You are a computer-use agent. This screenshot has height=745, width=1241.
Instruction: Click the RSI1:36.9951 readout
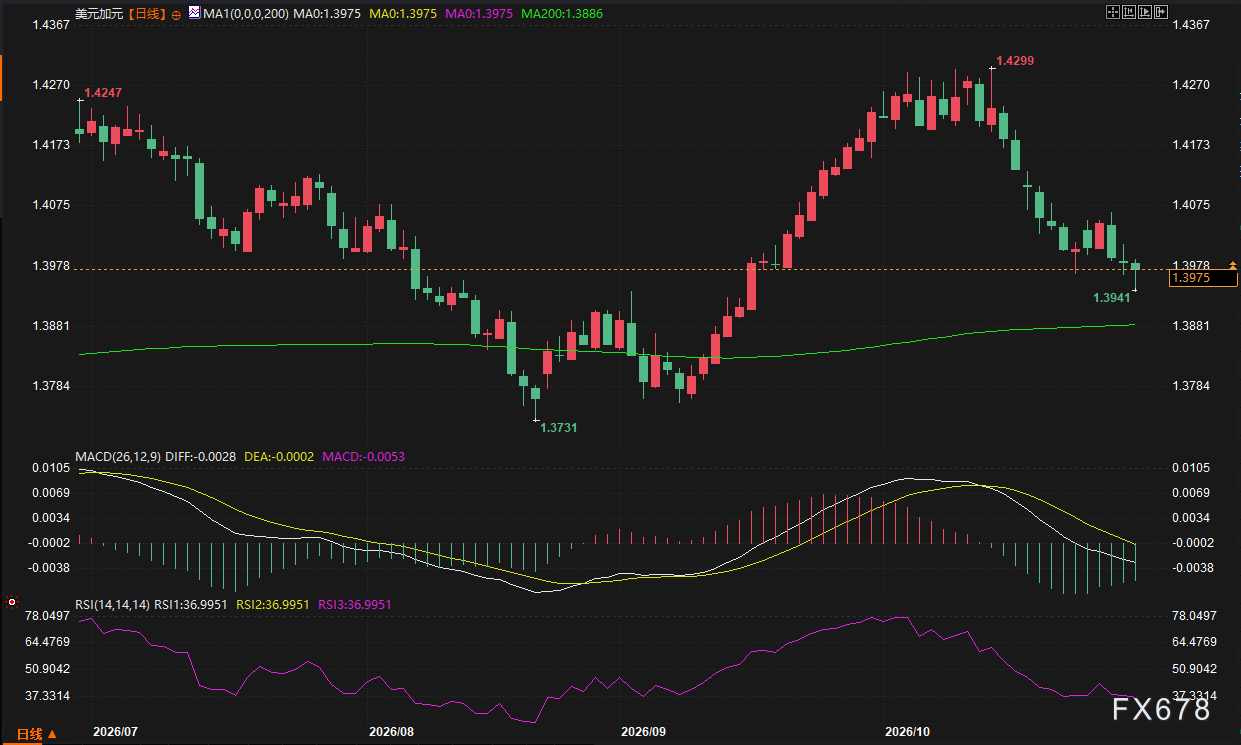(193, 605)
